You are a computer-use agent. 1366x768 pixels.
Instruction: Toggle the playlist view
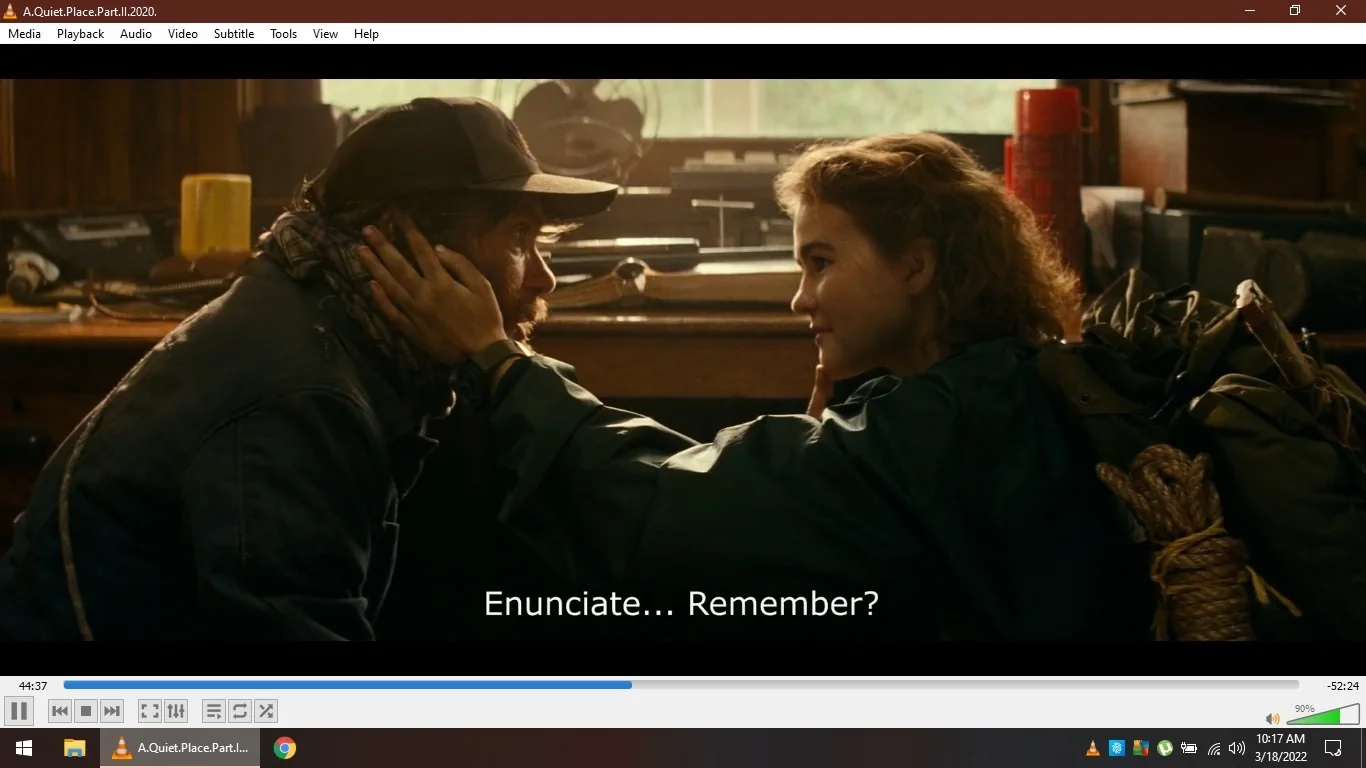coord(214,711)
